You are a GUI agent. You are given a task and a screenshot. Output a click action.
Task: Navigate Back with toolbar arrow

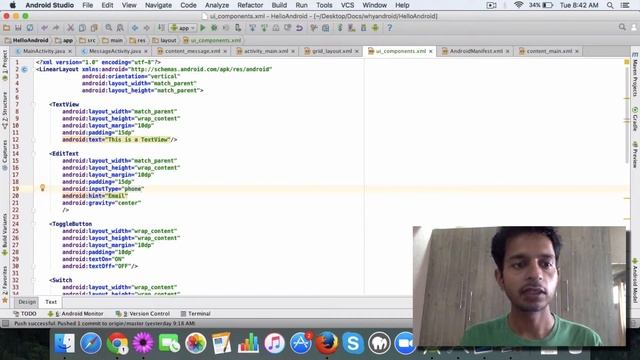[135, 28]
